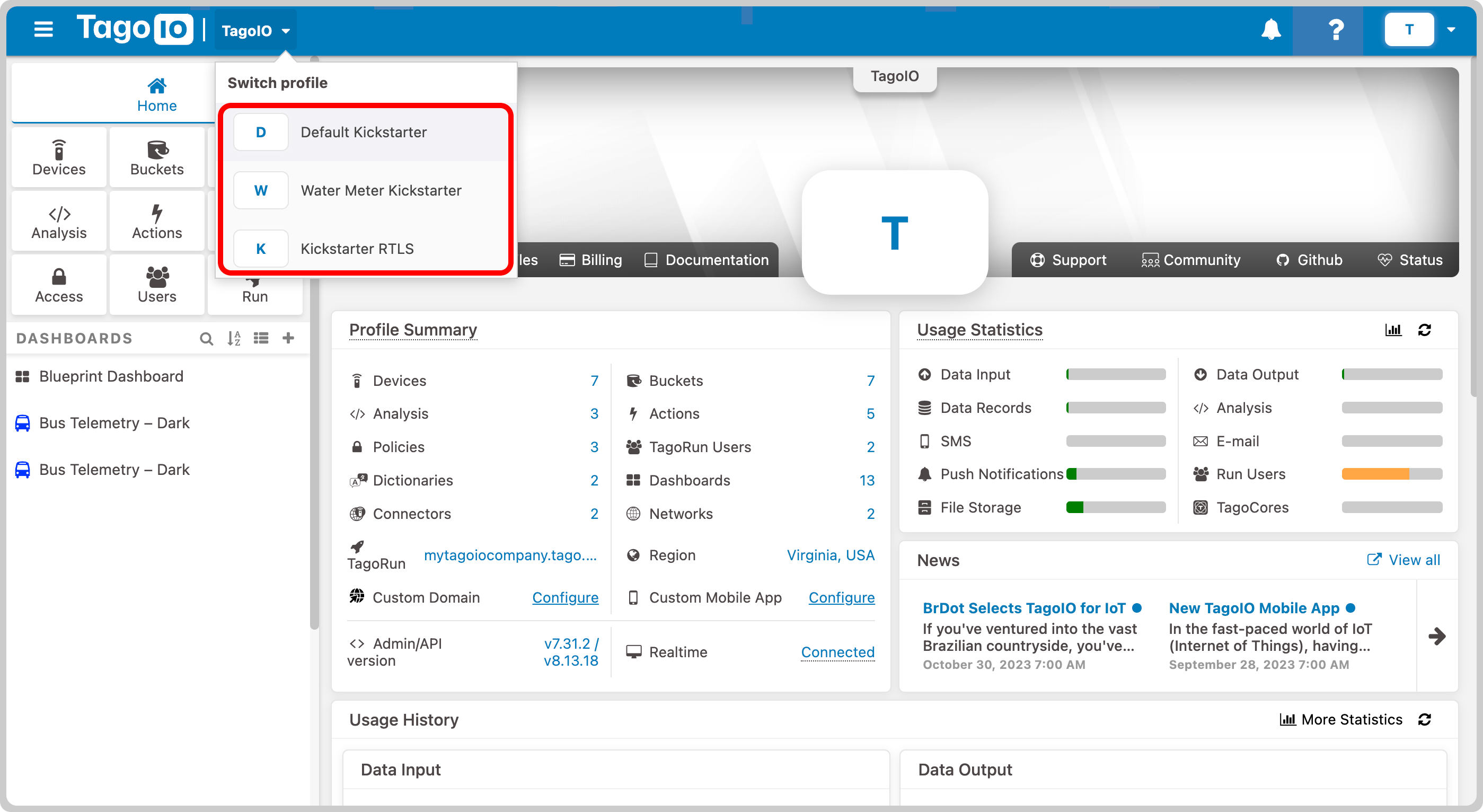Click the Run Users usage bar

1391,474
